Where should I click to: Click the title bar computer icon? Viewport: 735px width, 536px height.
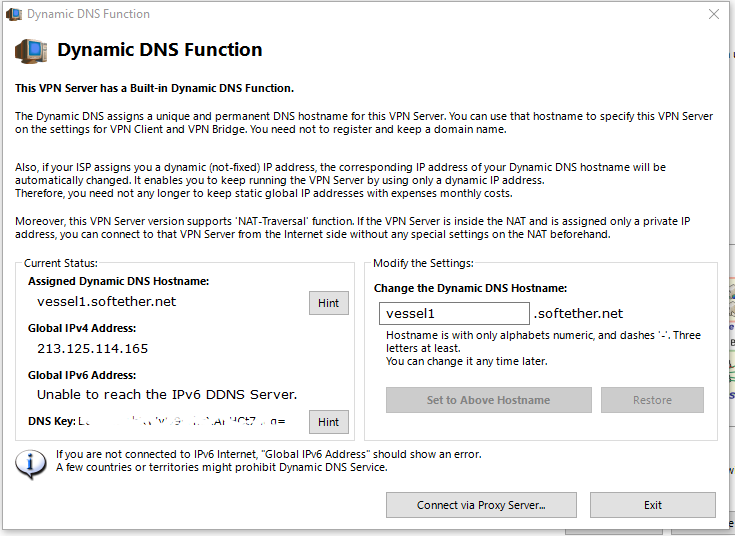tap(14, 14)
